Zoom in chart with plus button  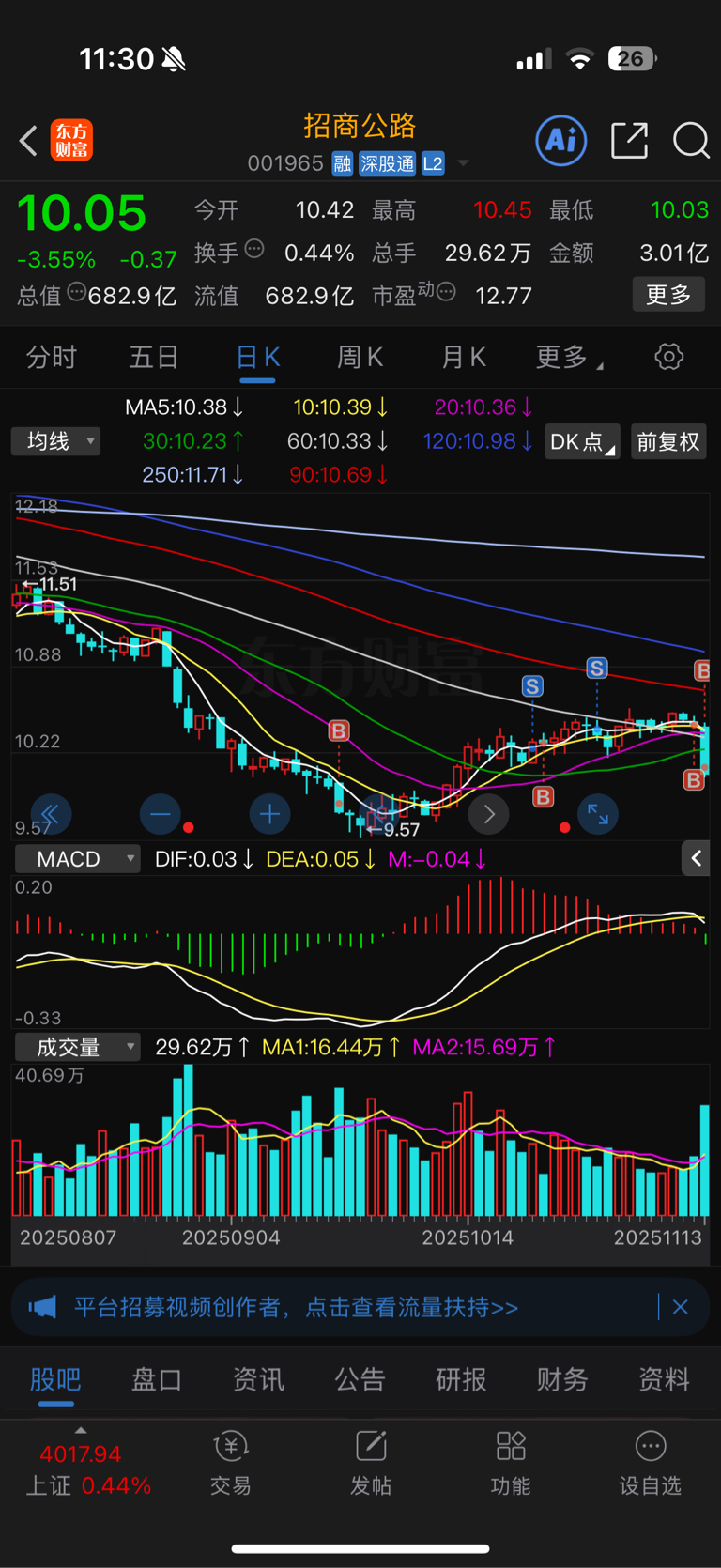click(x=269, y=813)
